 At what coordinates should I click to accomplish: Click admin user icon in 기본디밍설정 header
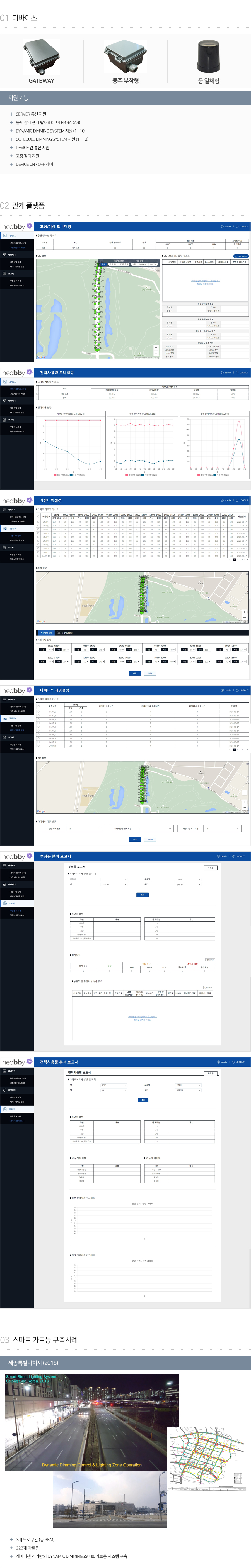222,500
